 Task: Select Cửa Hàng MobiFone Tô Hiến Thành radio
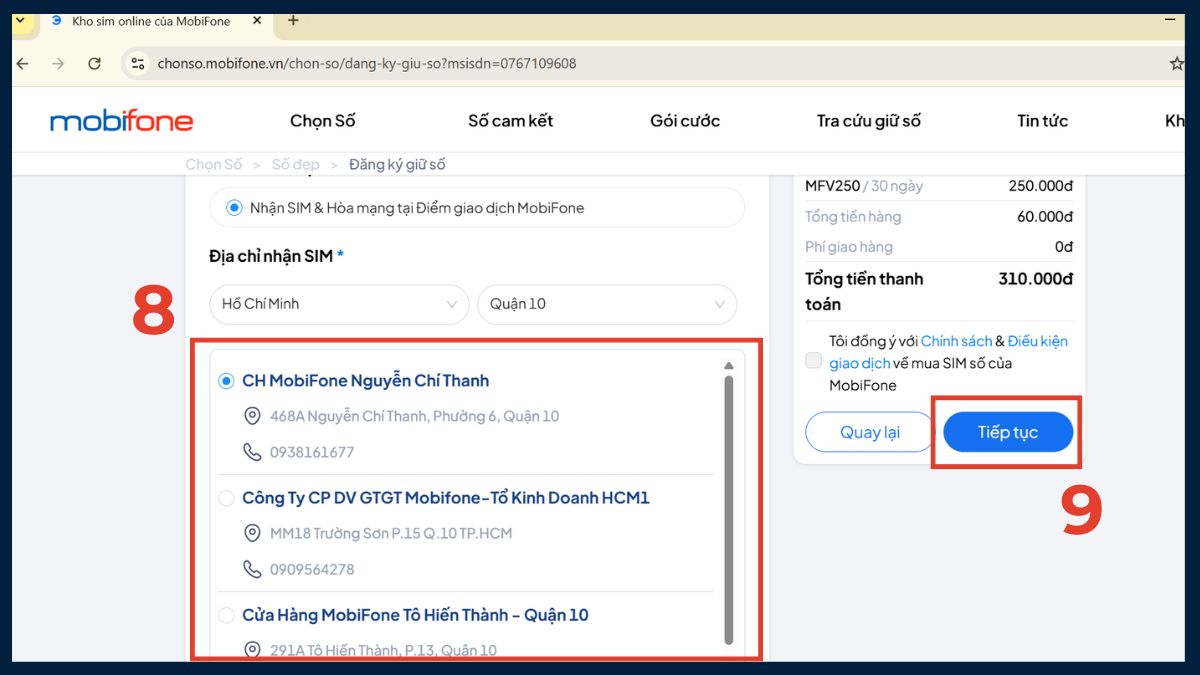[226, 615]
